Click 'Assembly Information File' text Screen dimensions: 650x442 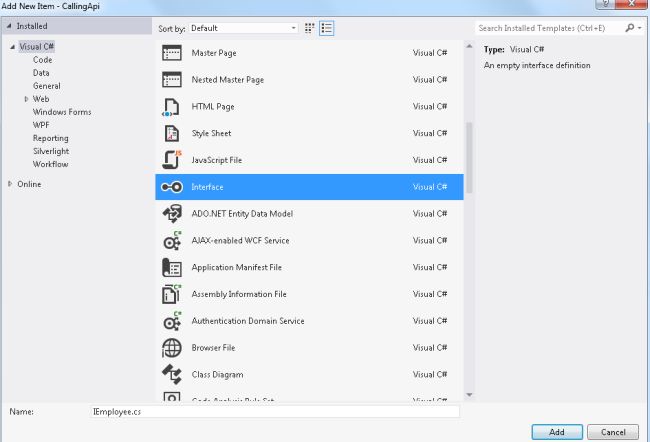click(239, 294)
